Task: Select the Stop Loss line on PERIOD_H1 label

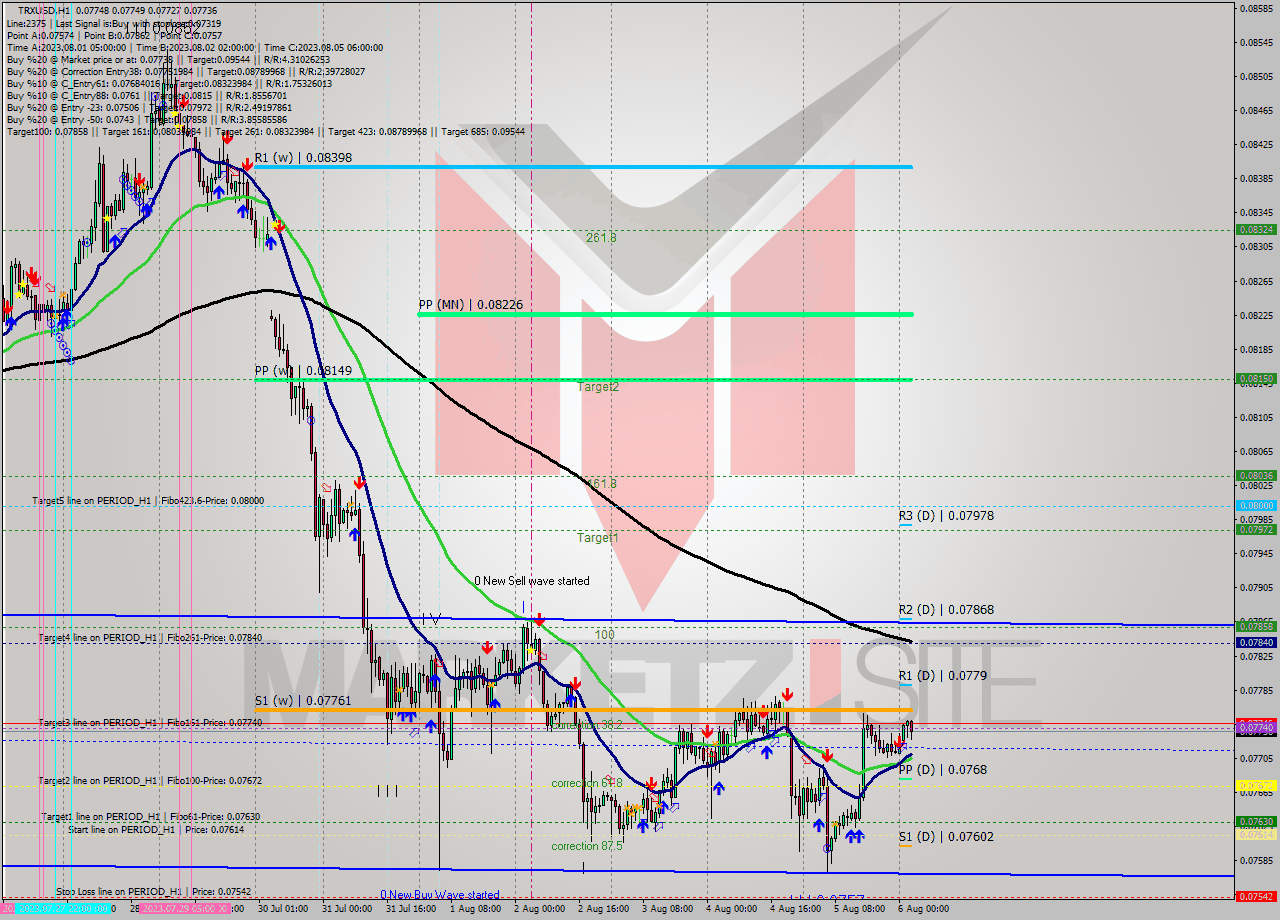Action: [x=120, y=889]
